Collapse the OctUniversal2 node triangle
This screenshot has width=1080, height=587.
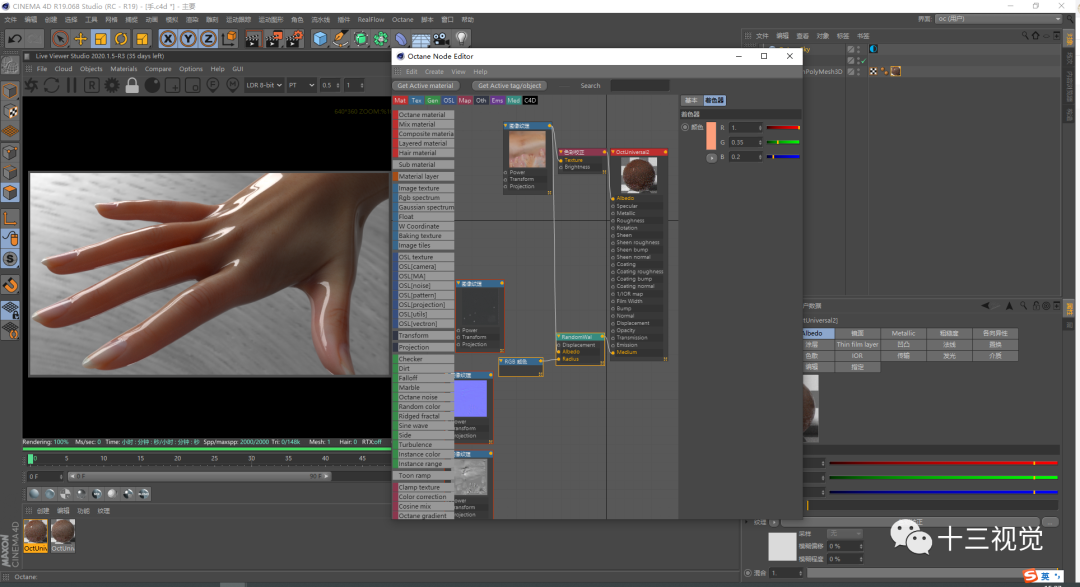613,152
